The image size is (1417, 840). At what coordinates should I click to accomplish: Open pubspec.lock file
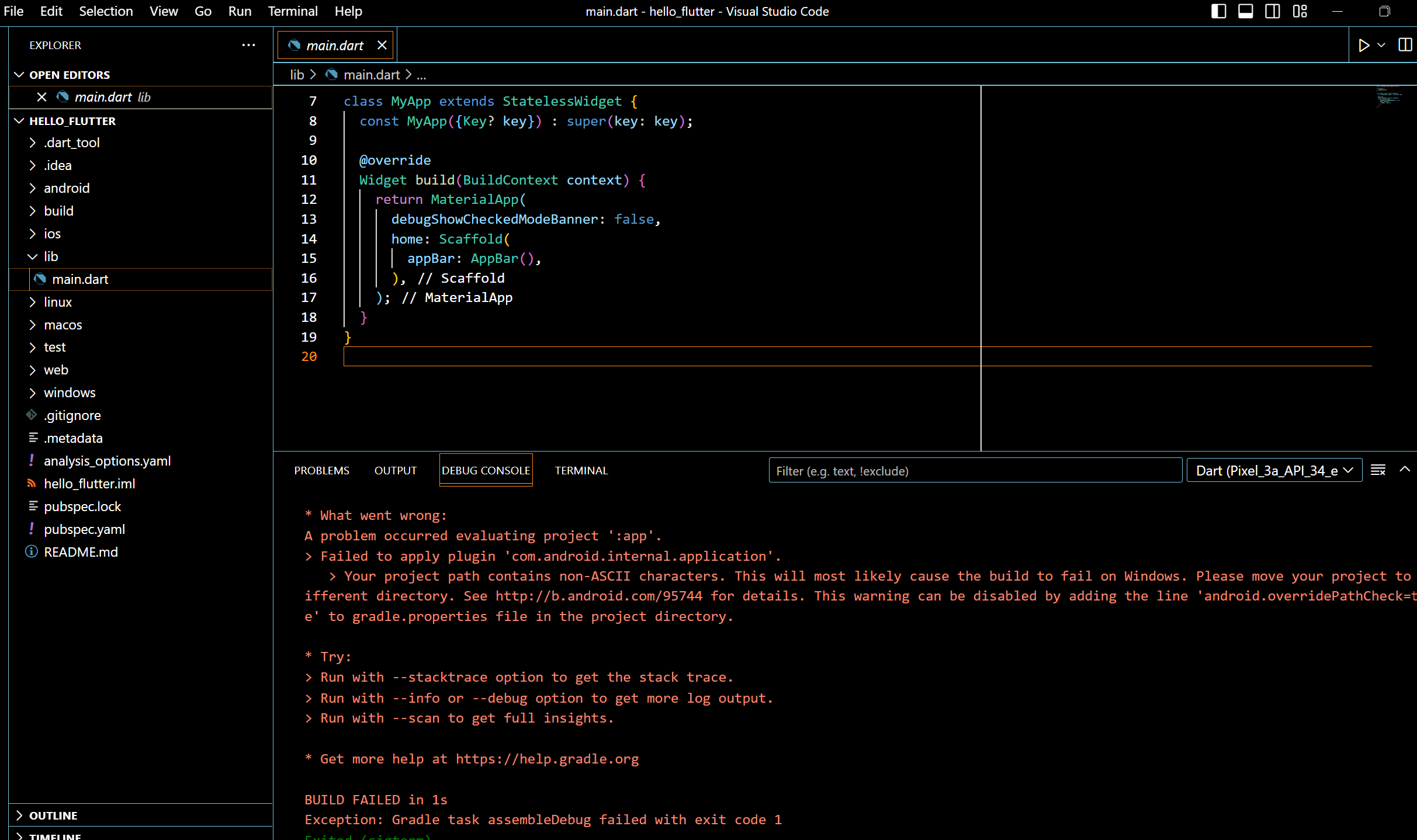(x=141, y=506)
